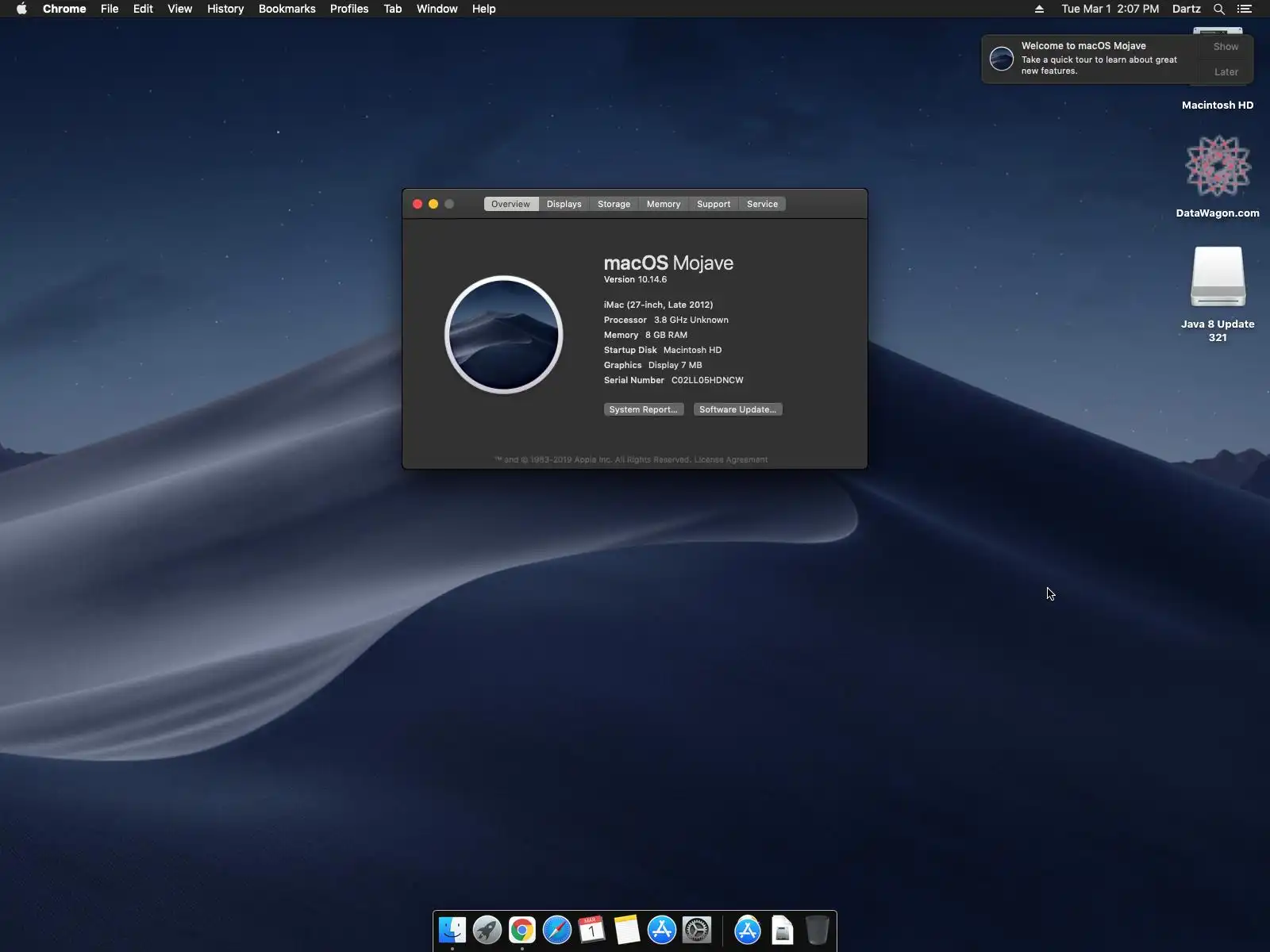The image size is (1270, 952).
Task: Open the Apple menu
Action: point(21,9)
